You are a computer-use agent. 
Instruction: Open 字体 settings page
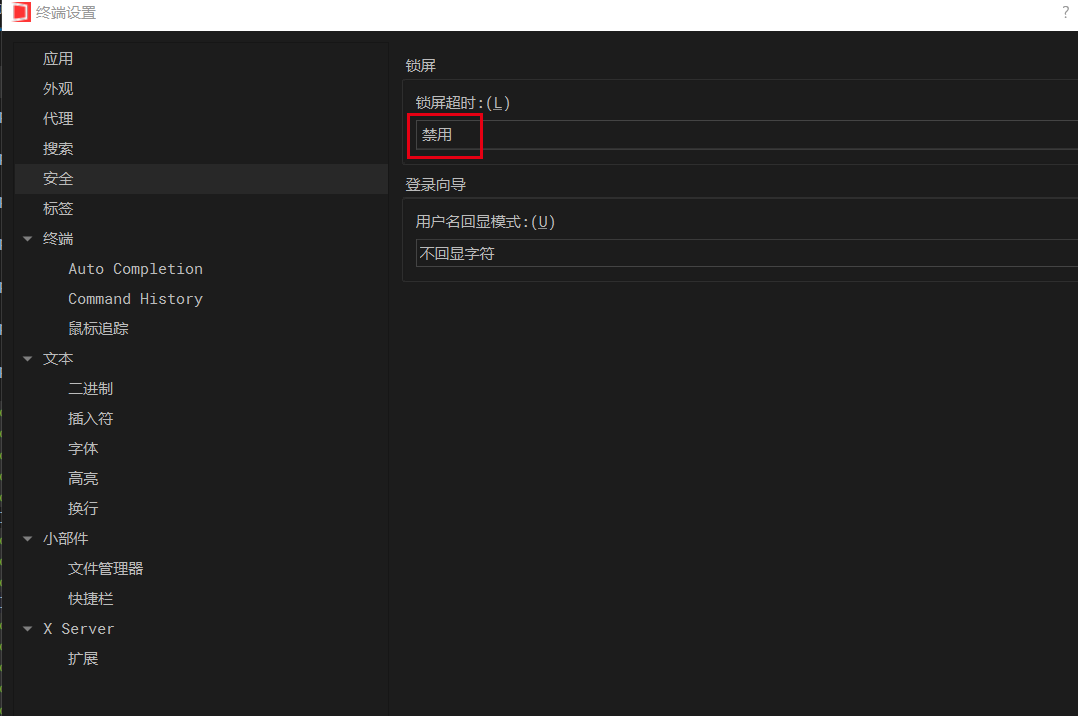click(x=83, y=448)
